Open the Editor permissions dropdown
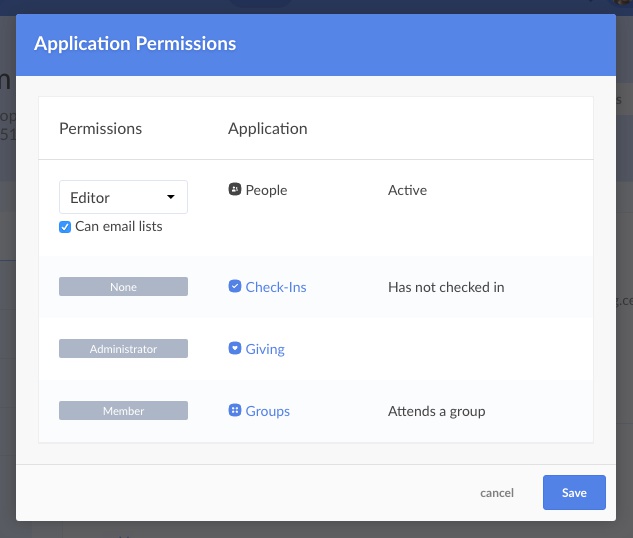 (x=123, y=197)
